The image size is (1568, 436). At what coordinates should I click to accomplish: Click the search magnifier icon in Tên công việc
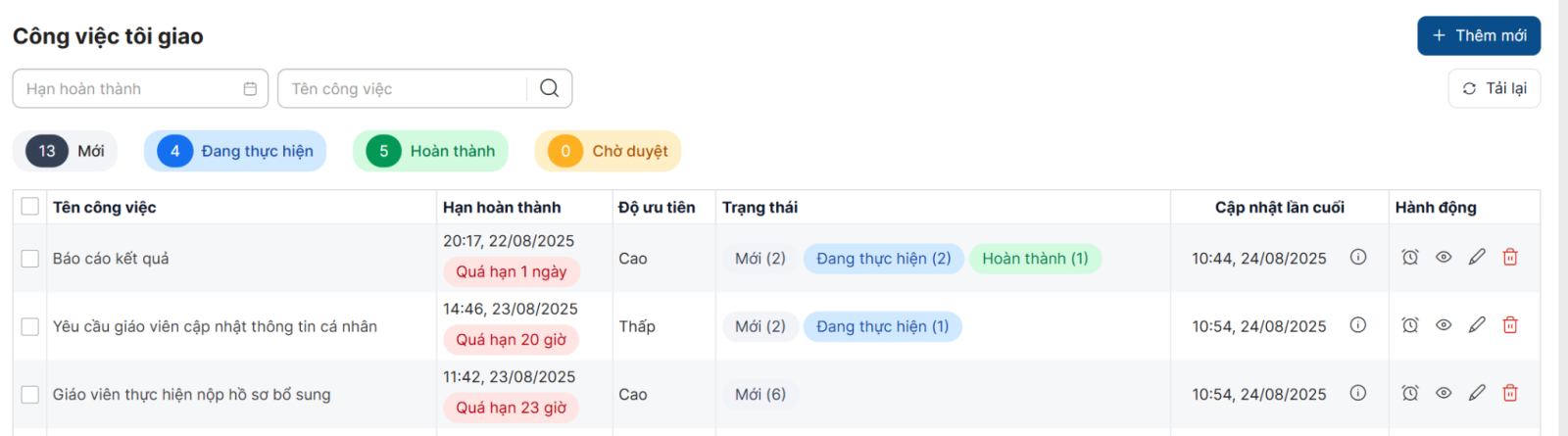(550, 88)
